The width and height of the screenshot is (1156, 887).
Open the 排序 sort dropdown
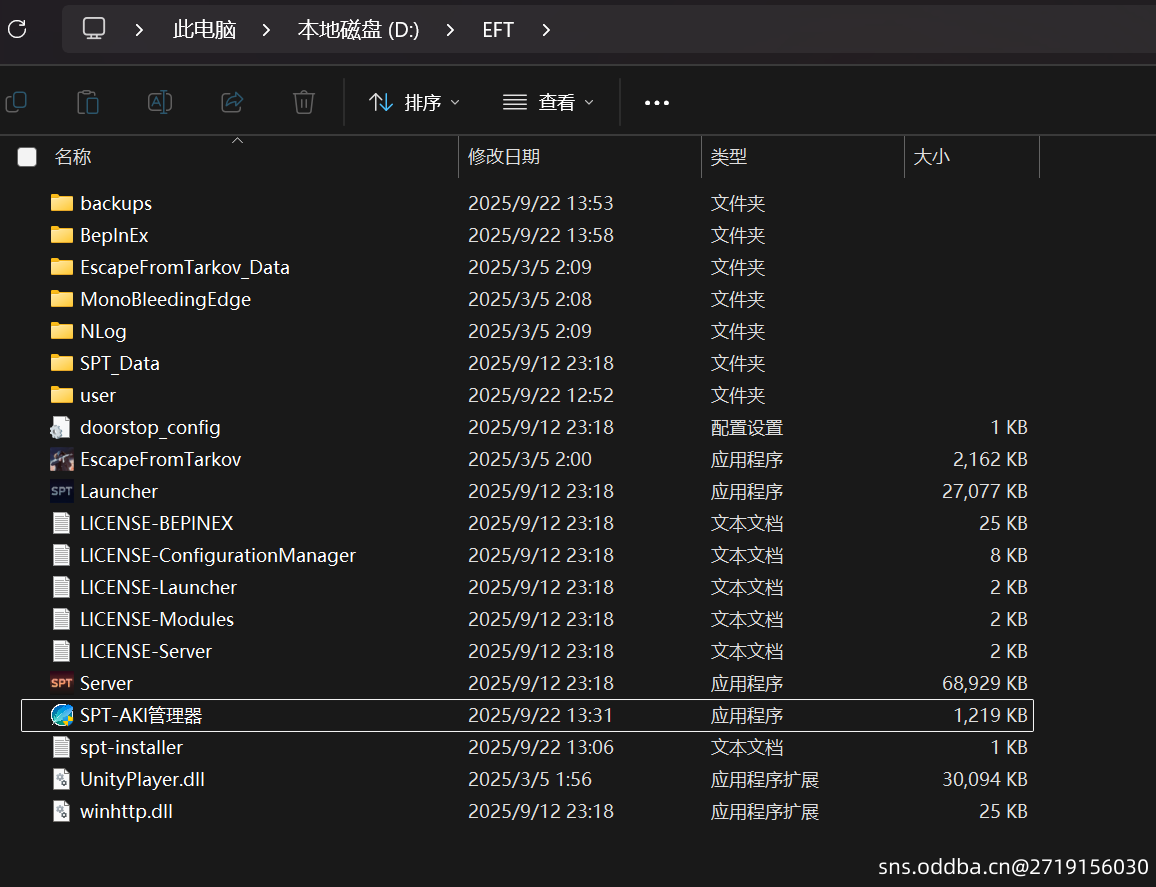(x=414, y=102)
